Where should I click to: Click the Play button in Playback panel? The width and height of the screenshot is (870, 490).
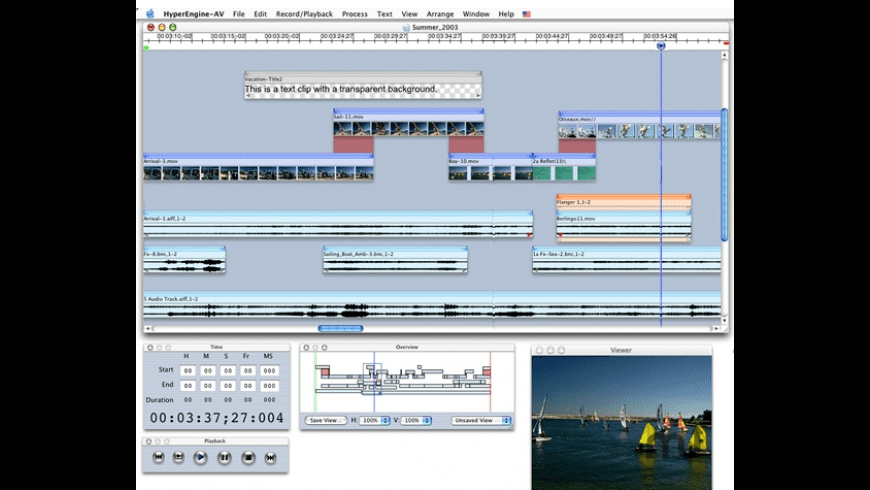(x=201, y=457)
